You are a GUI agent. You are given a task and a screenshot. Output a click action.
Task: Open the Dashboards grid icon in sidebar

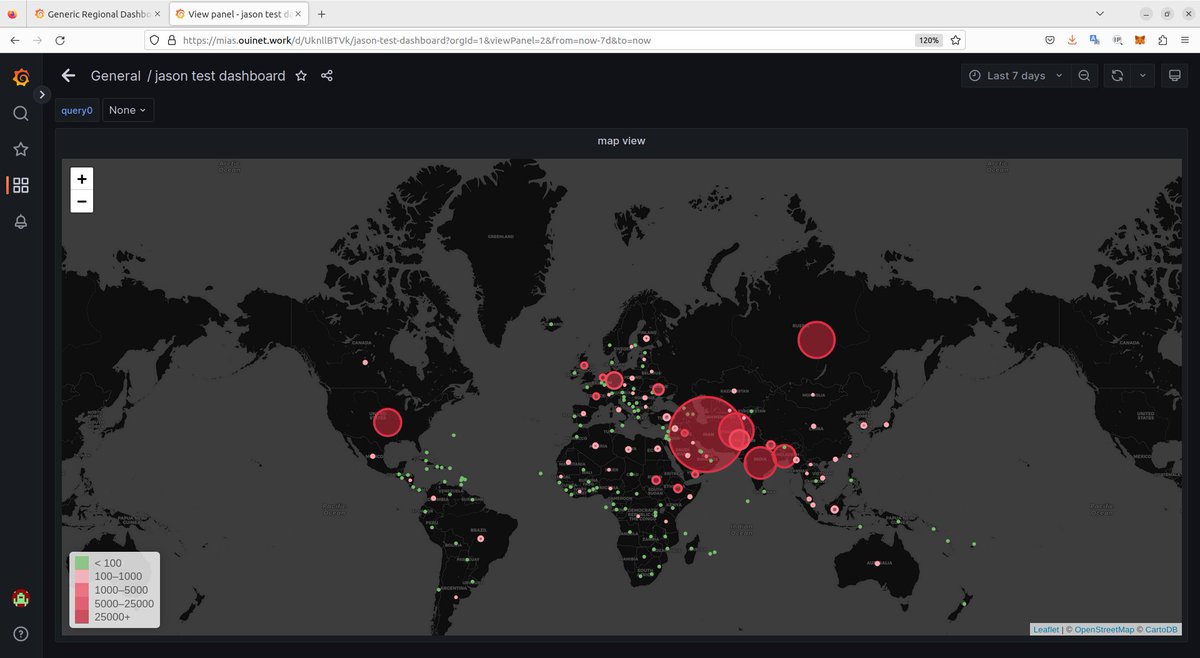click(21, 185)
